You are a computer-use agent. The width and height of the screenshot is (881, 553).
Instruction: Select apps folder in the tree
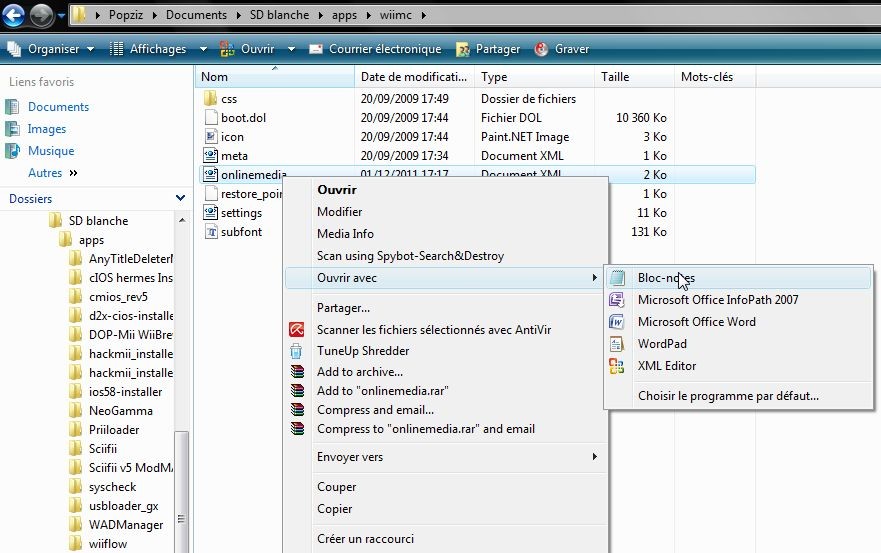[x=92, y=240]
